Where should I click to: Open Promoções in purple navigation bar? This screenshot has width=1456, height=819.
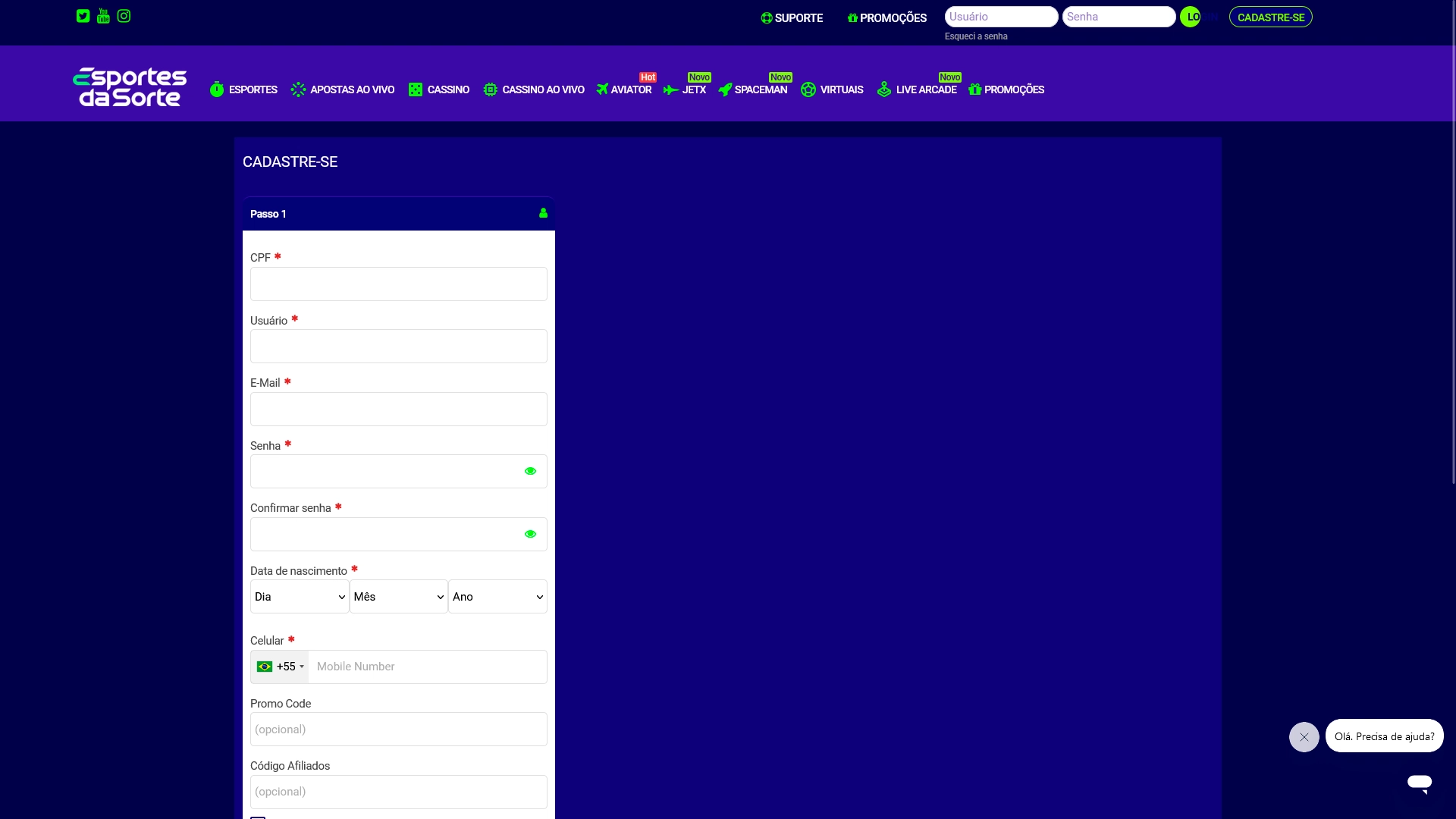tap(1006, 89)
